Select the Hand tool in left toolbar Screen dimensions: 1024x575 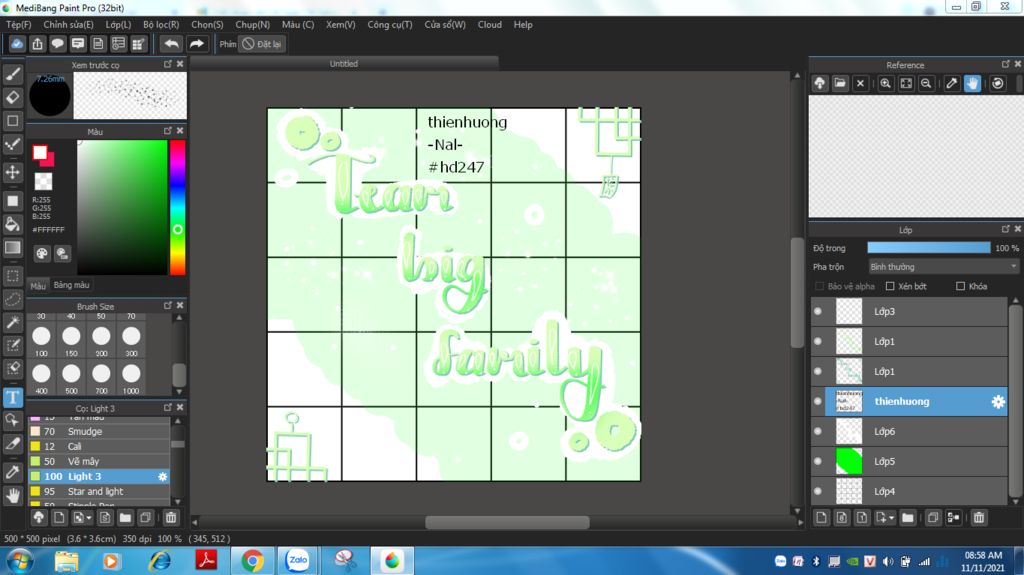click(x=12, y=496)
